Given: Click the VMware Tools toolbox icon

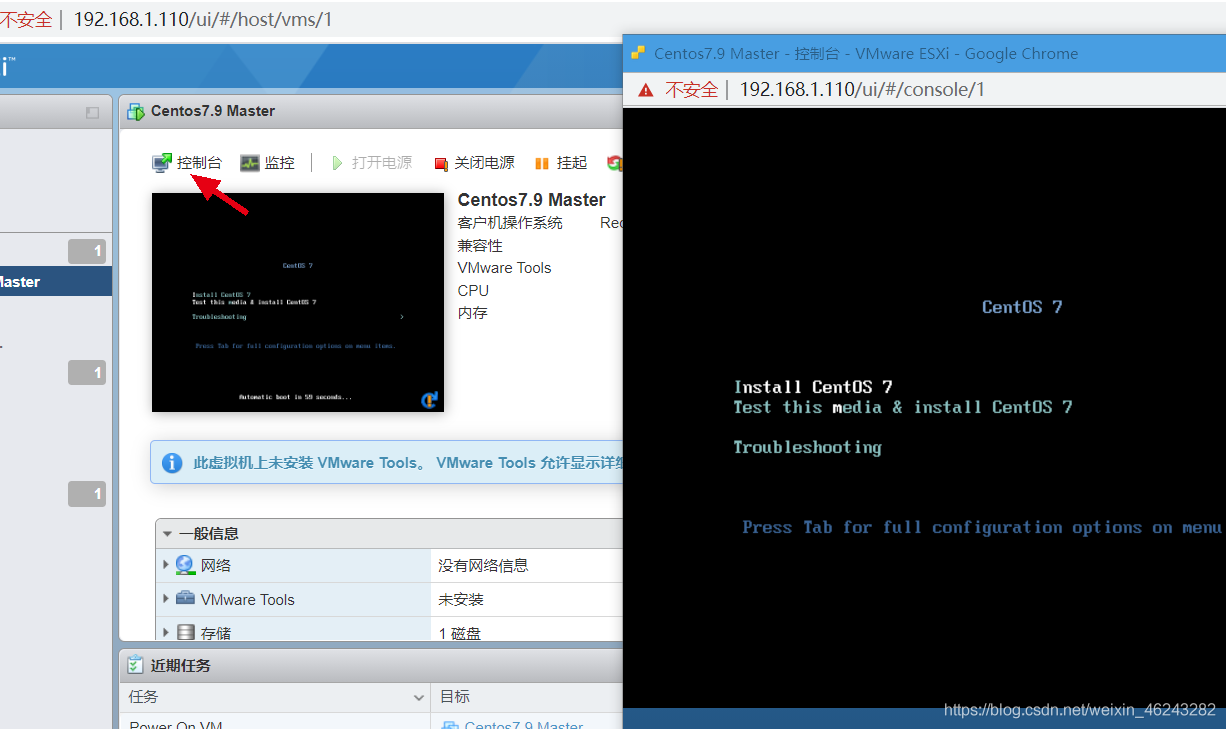Looking at the screenshot, I should pos(185,599).
